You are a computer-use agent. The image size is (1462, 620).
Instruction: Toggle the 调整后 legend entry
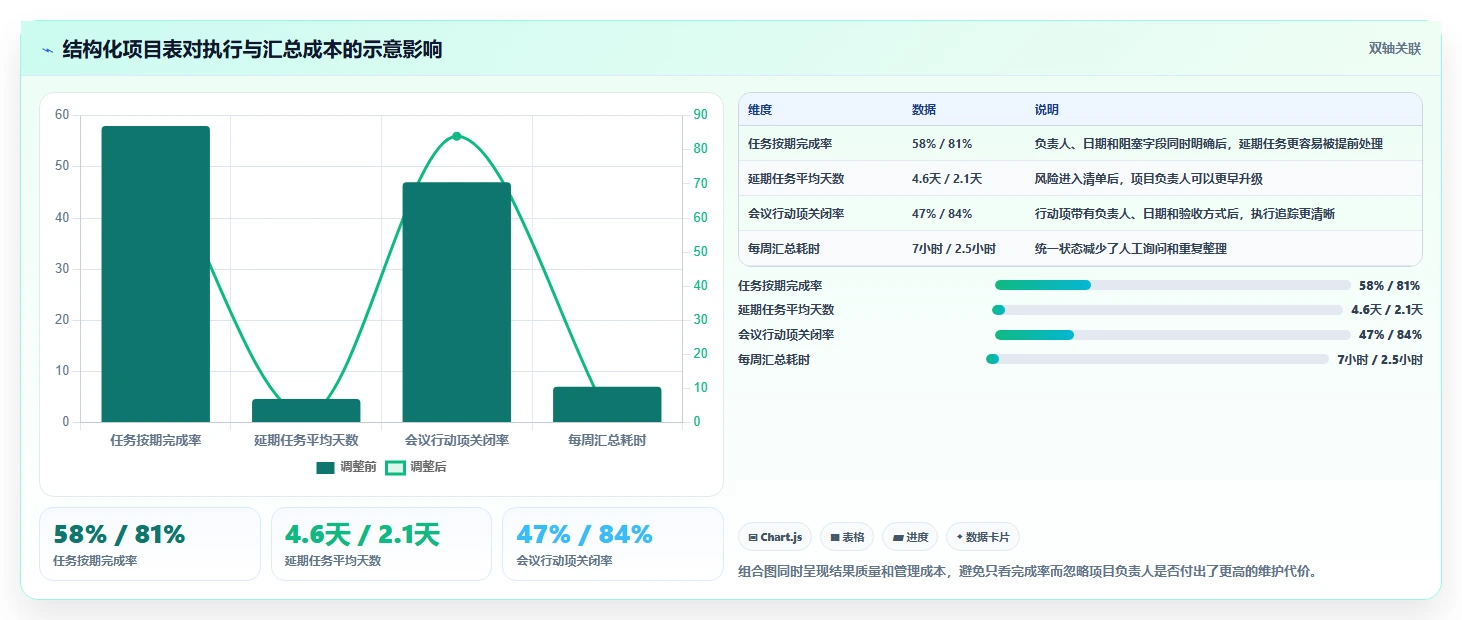coord(416,467)
